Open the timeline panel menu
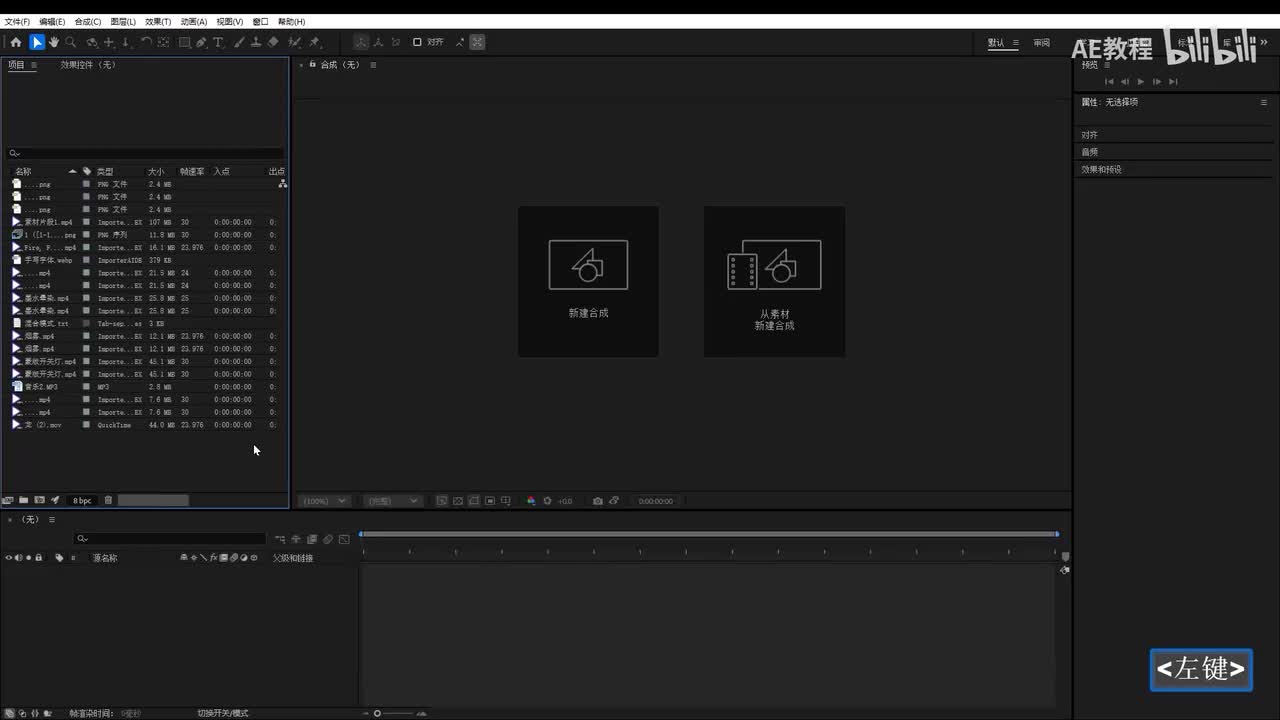 [52, 520]
